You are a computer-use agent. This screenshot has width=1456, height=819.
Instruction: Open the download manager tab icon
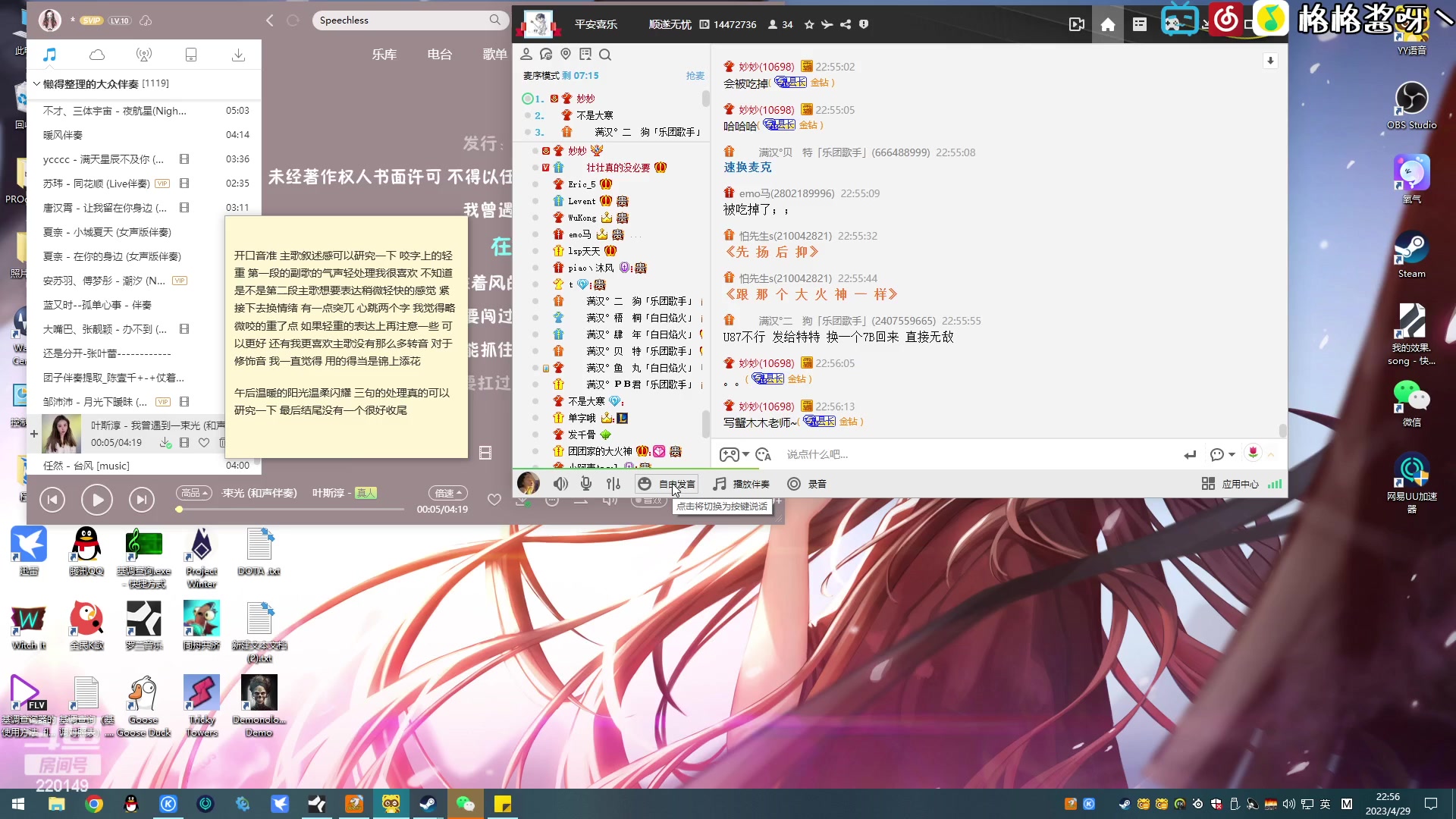(x=238, y=55)
